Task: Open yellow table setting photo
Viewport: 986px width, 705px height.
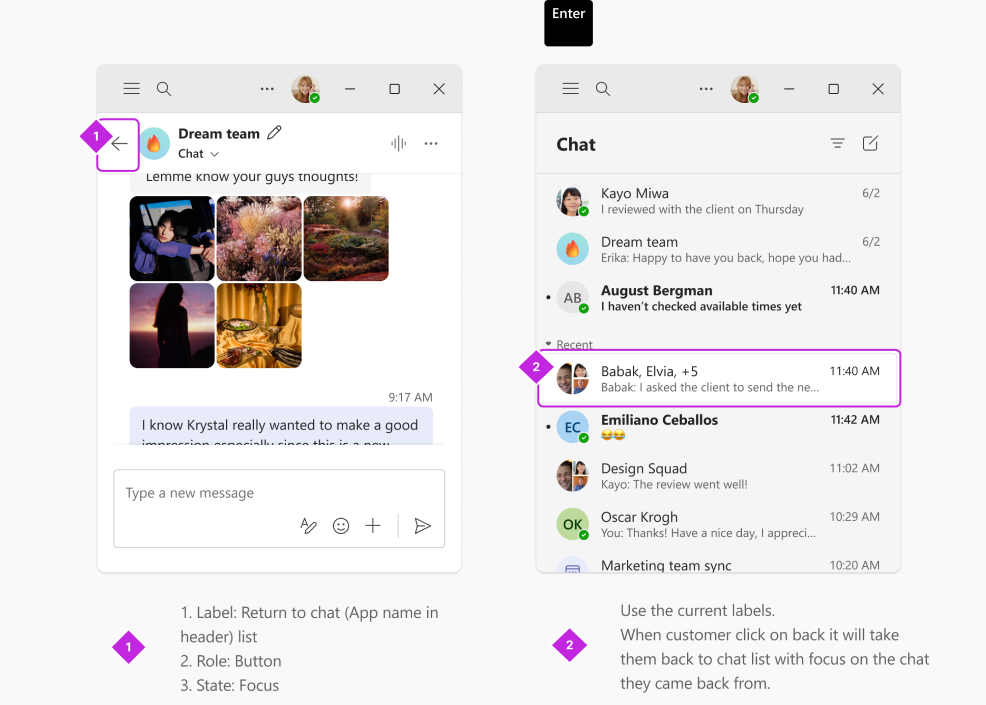Action: pyautogui.click(x=259, y=325)
